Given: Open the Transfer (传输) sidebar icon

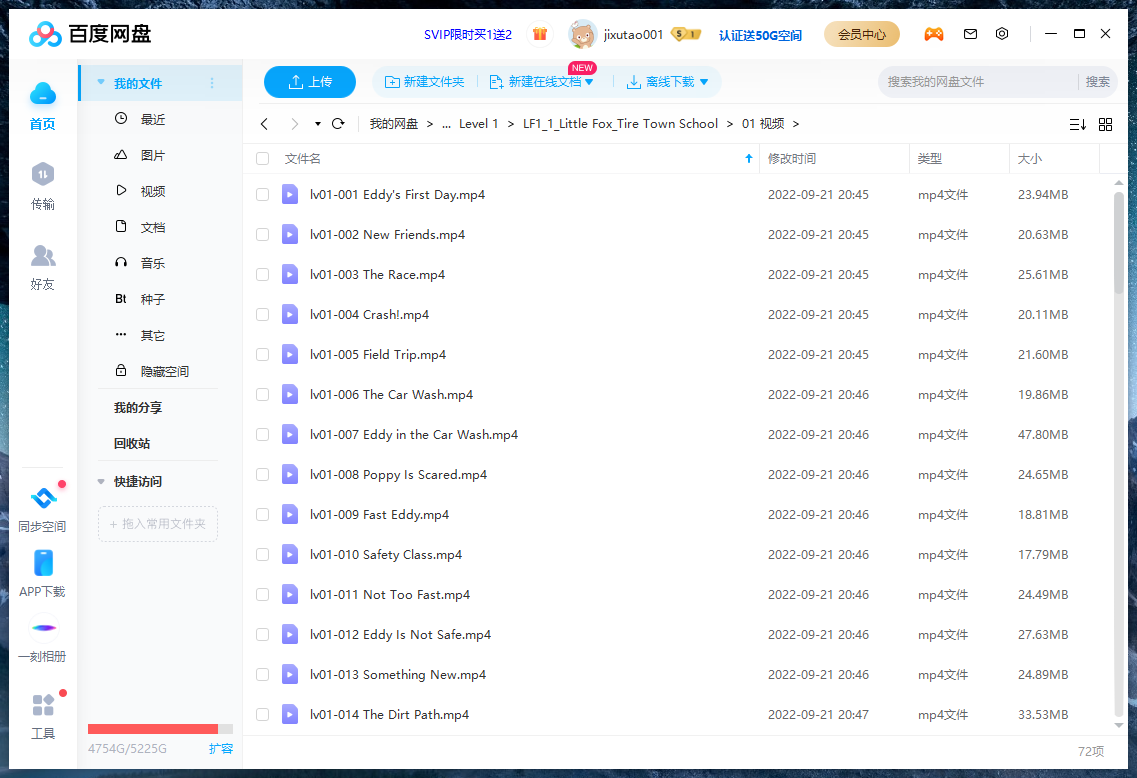Looking at the screenshot, I should tap(42, 186).
